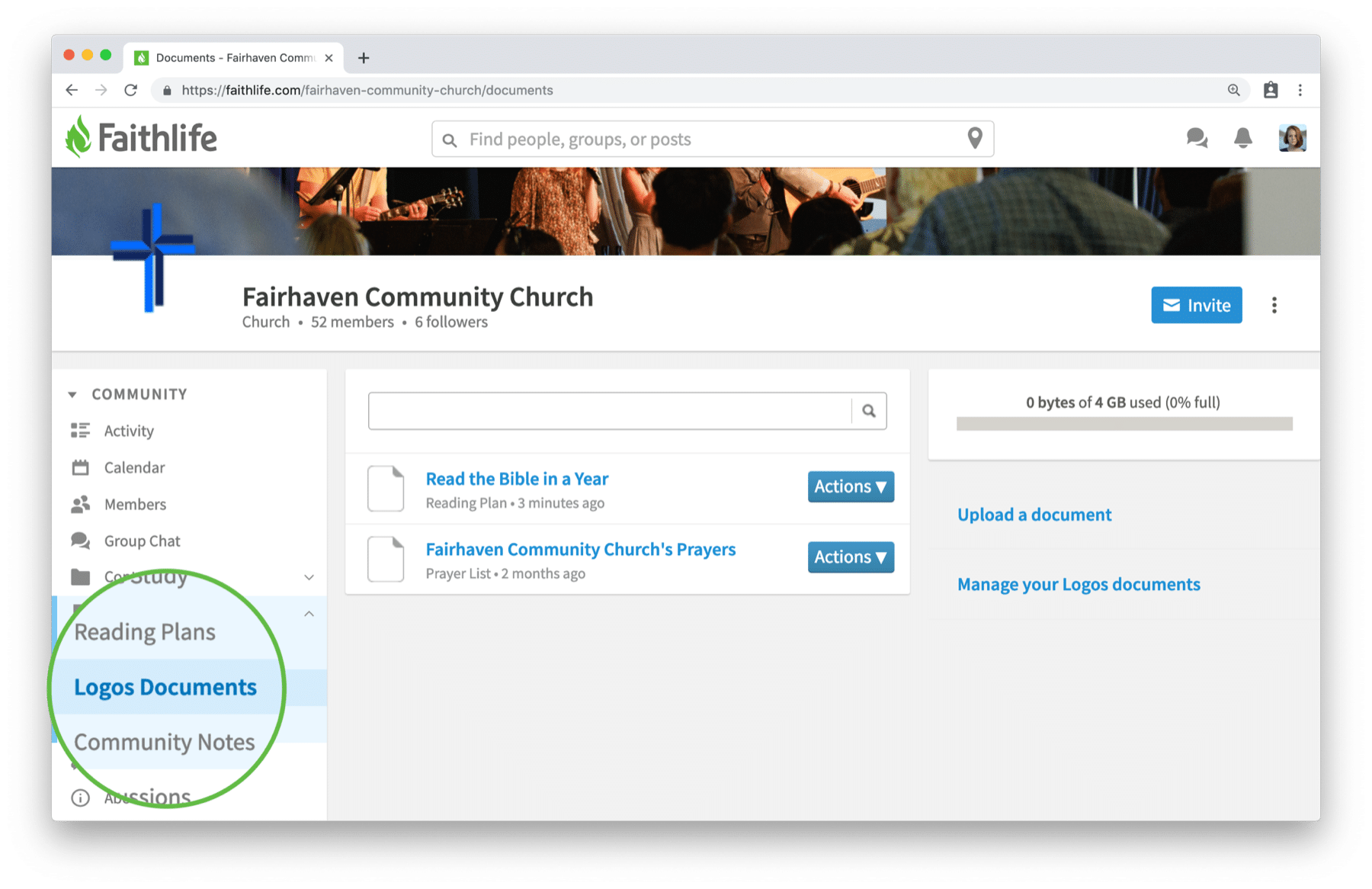Open the browser extension clipboard icon

tap(1270, 90)
